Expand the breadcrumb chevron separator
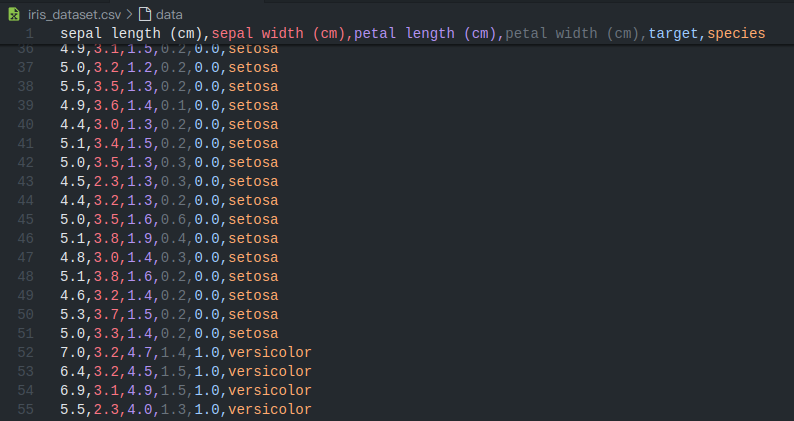Image resolution: width=794 pixels, height=421 pixels. [129, 15]
